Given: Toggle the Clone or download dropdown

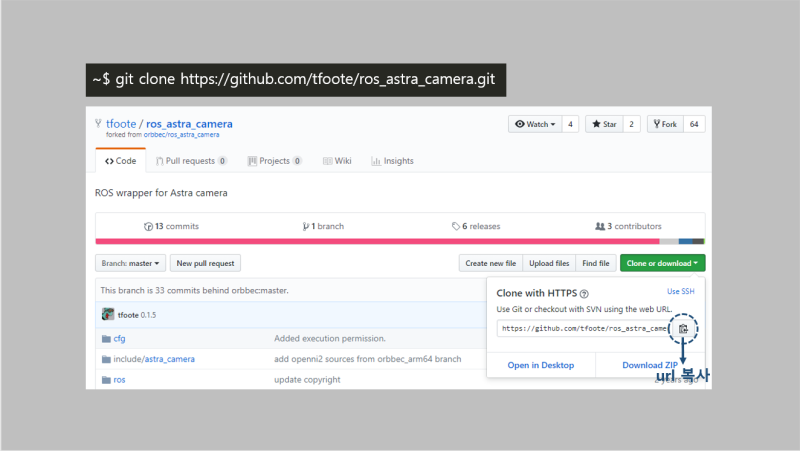Looking at the screenshot, I should coord(662,263).
